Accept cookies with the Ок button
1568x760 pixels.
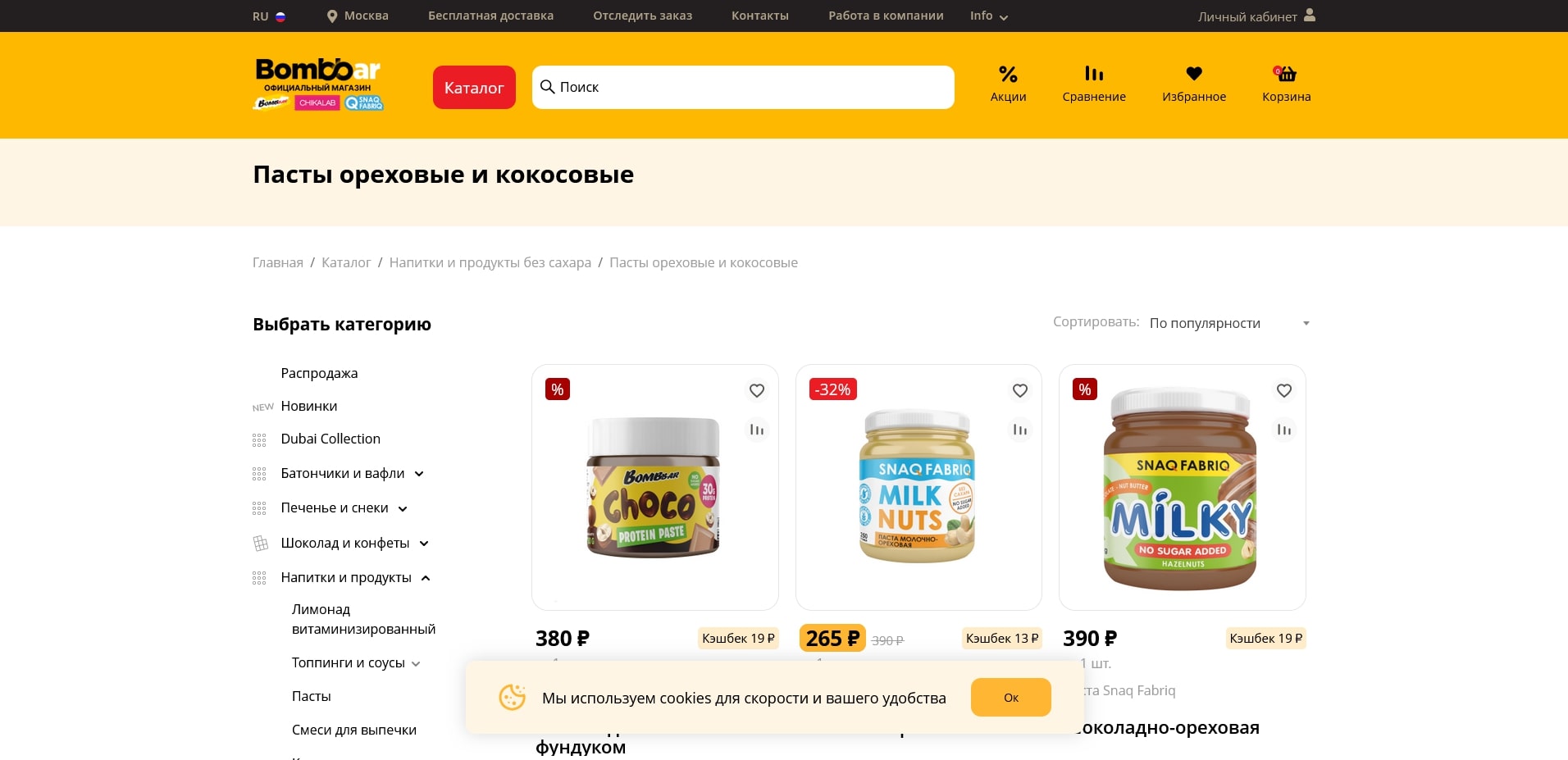[1011, 698]
